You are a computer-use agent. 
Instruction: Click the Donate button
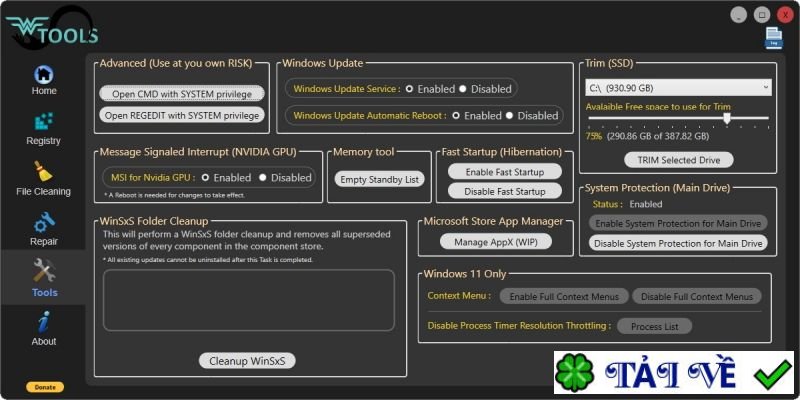tap(45, 387)
